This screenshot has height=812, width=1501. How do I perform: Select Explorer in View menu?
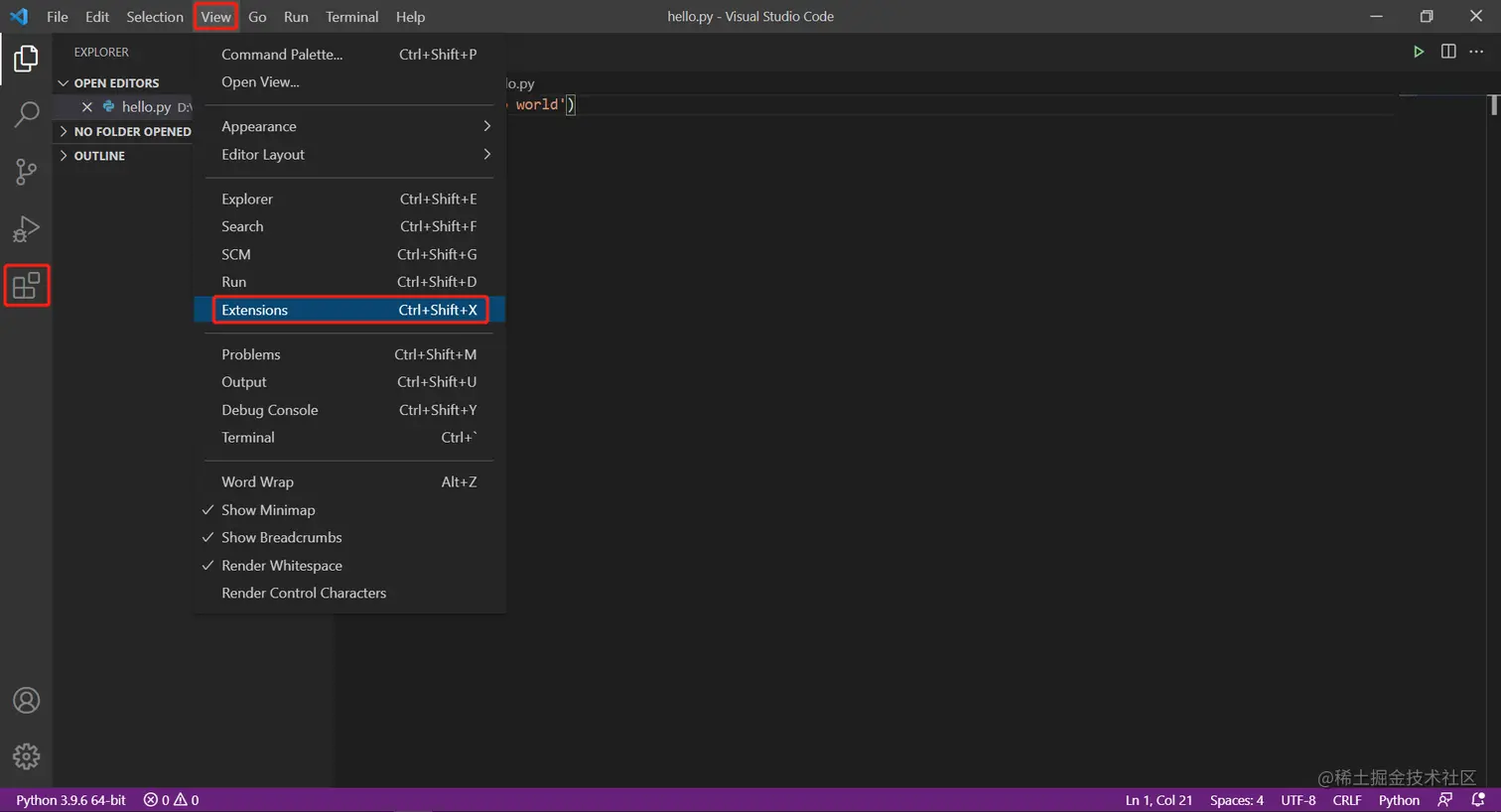[349, 199]
